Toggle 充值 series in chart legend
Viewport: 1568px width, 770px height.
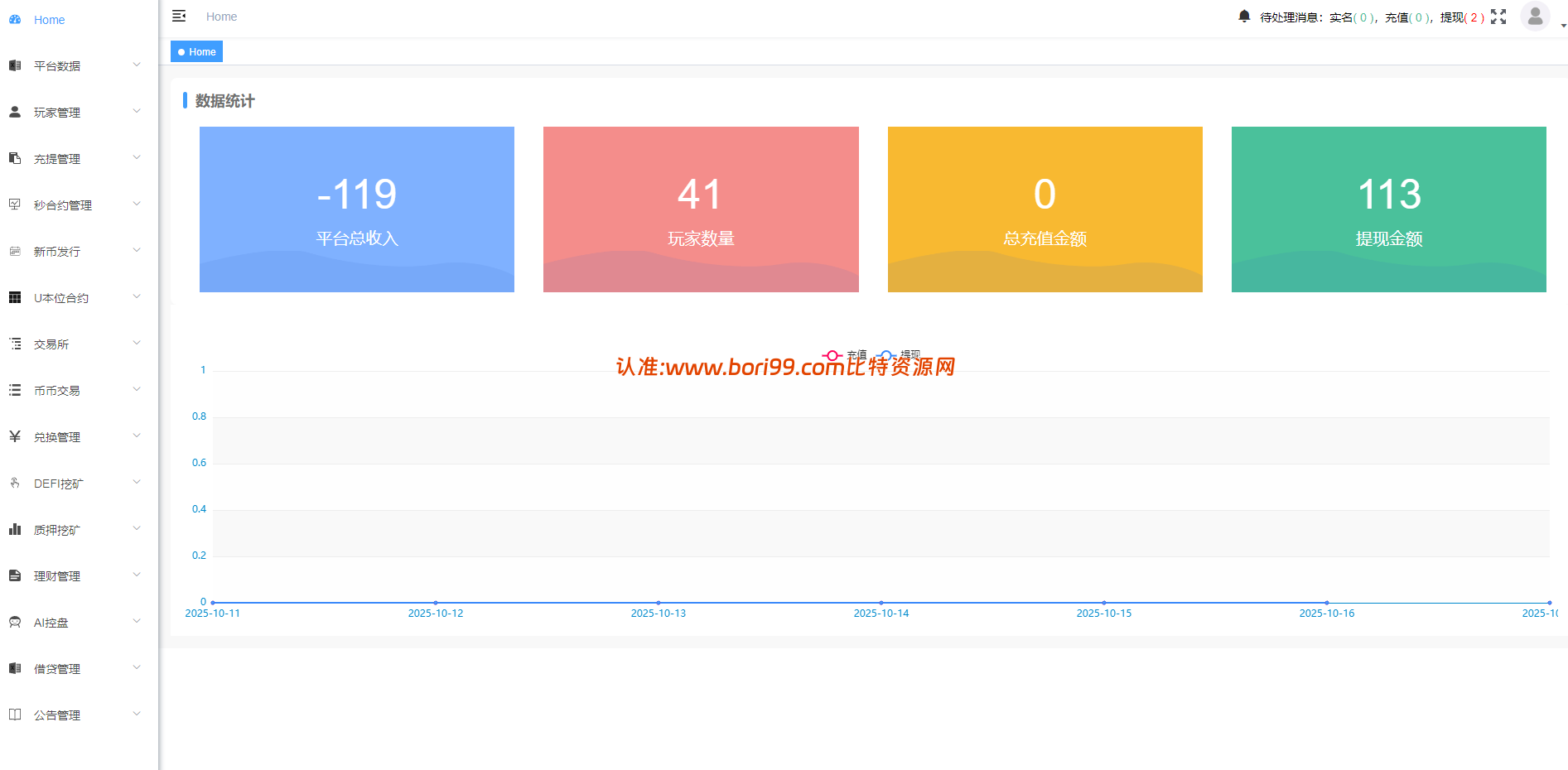845,355
